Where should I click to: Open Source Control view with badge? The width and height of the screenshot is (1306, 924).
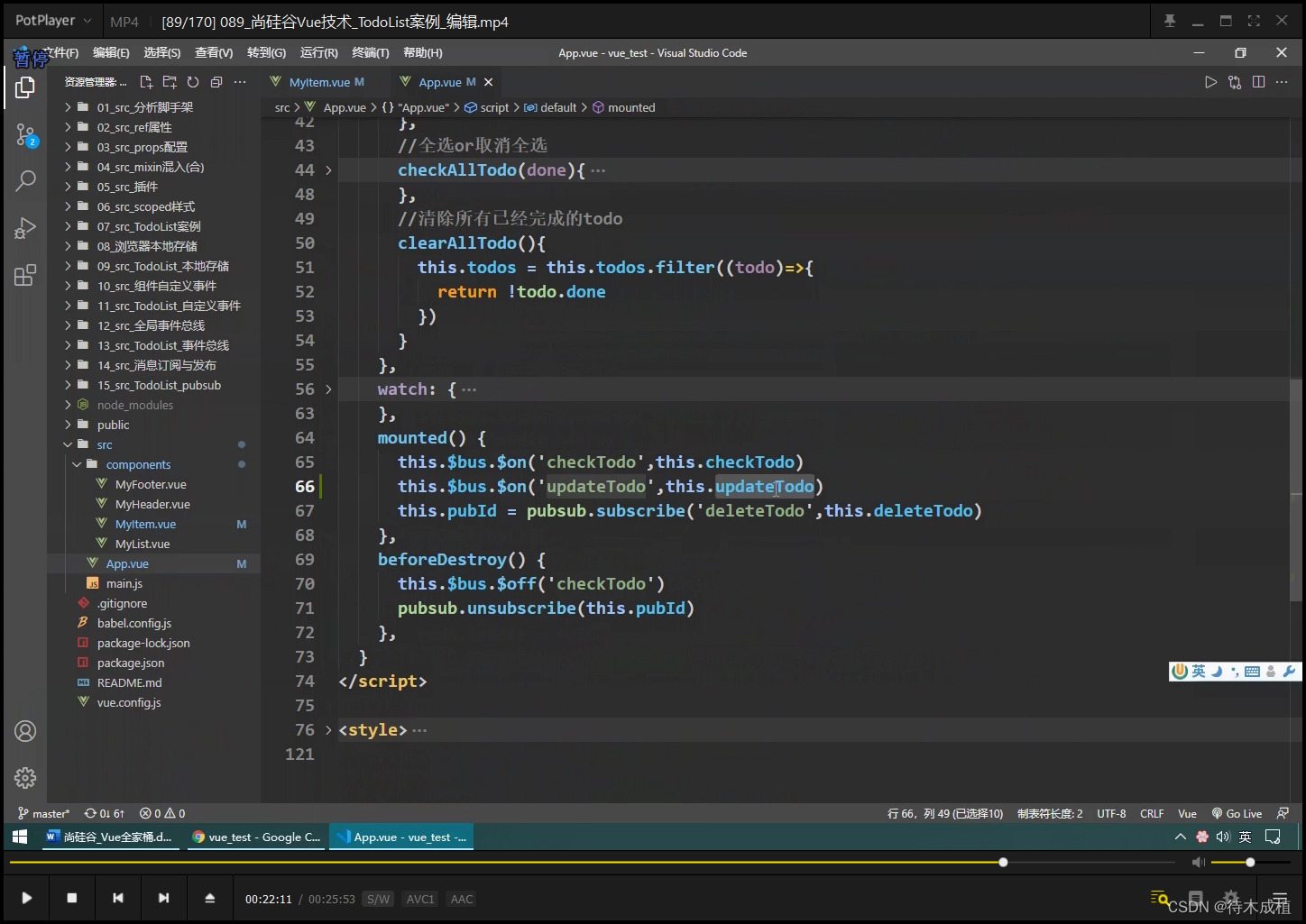point(25,135)
